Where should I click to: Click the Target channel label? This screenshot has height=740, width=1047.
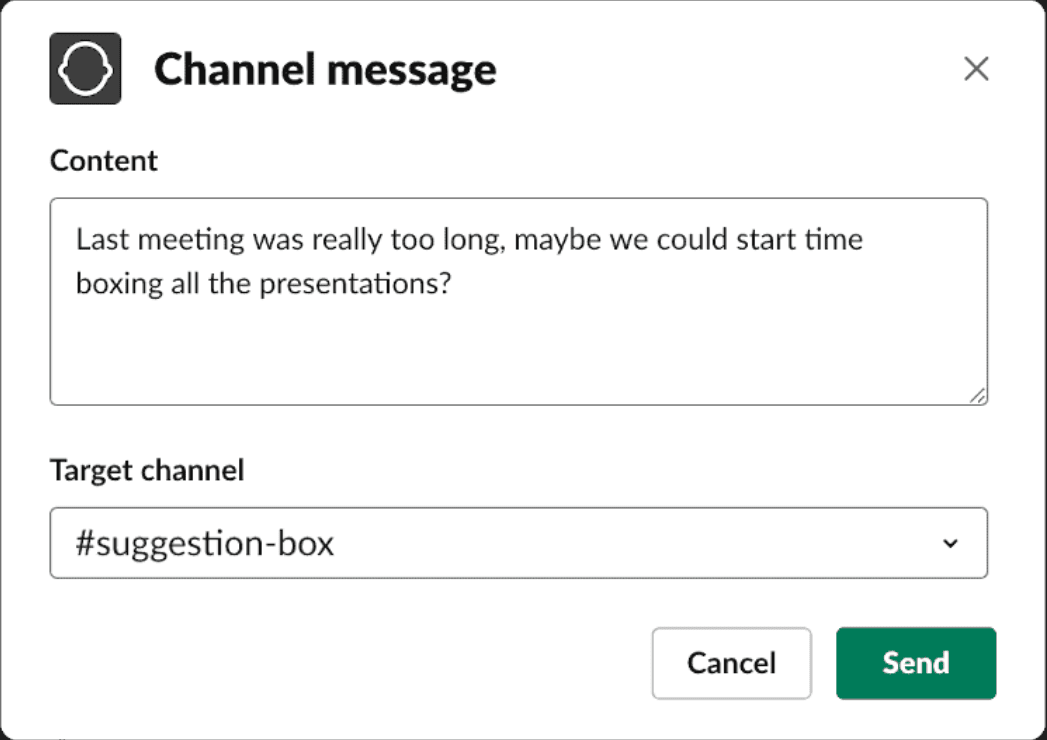click(146, 470)
